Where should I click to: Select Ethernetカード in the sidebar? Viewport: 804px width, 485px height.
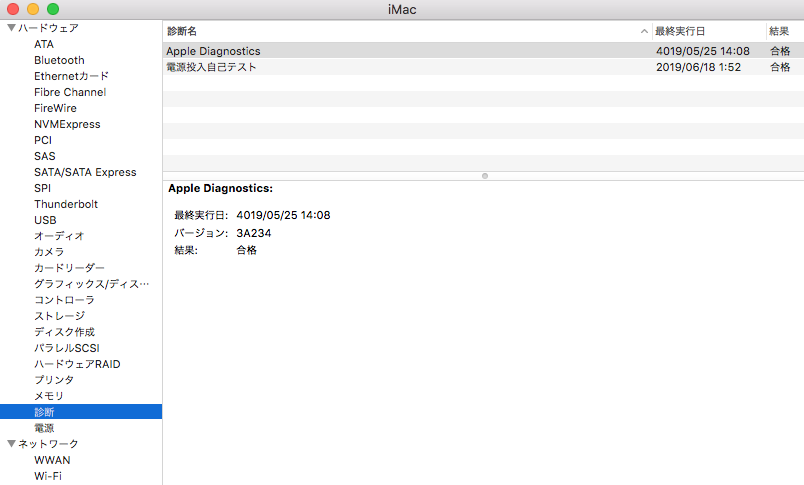pos(72,76)
